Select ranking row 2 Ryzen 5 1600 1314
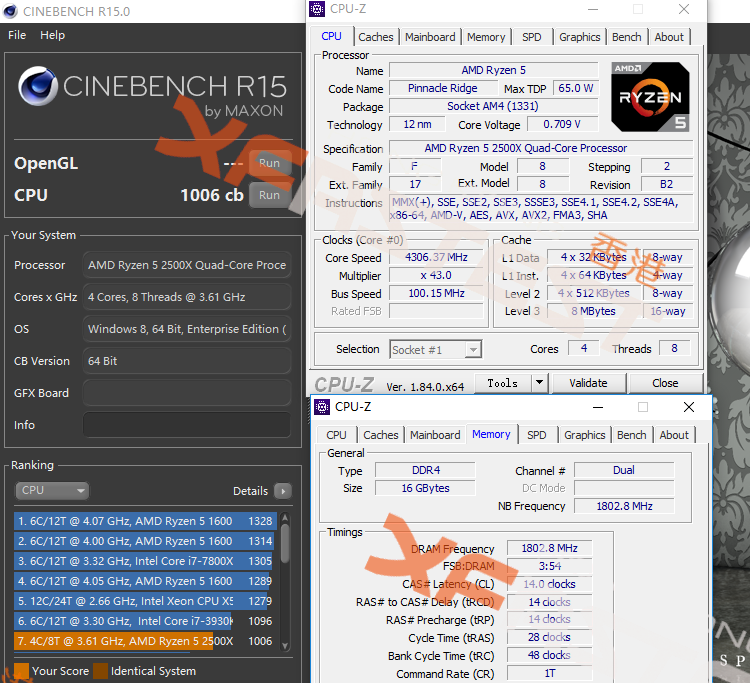The width and height of the screenshot is (750, 683). point(145,541)
